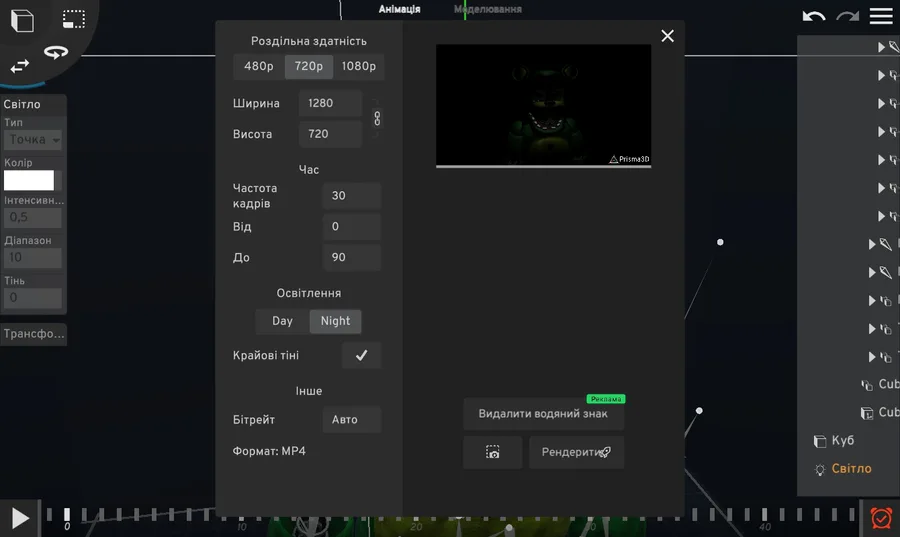Toggle the width-height aspect ratio link
900x537 pixels.
[x=377, y=118]
